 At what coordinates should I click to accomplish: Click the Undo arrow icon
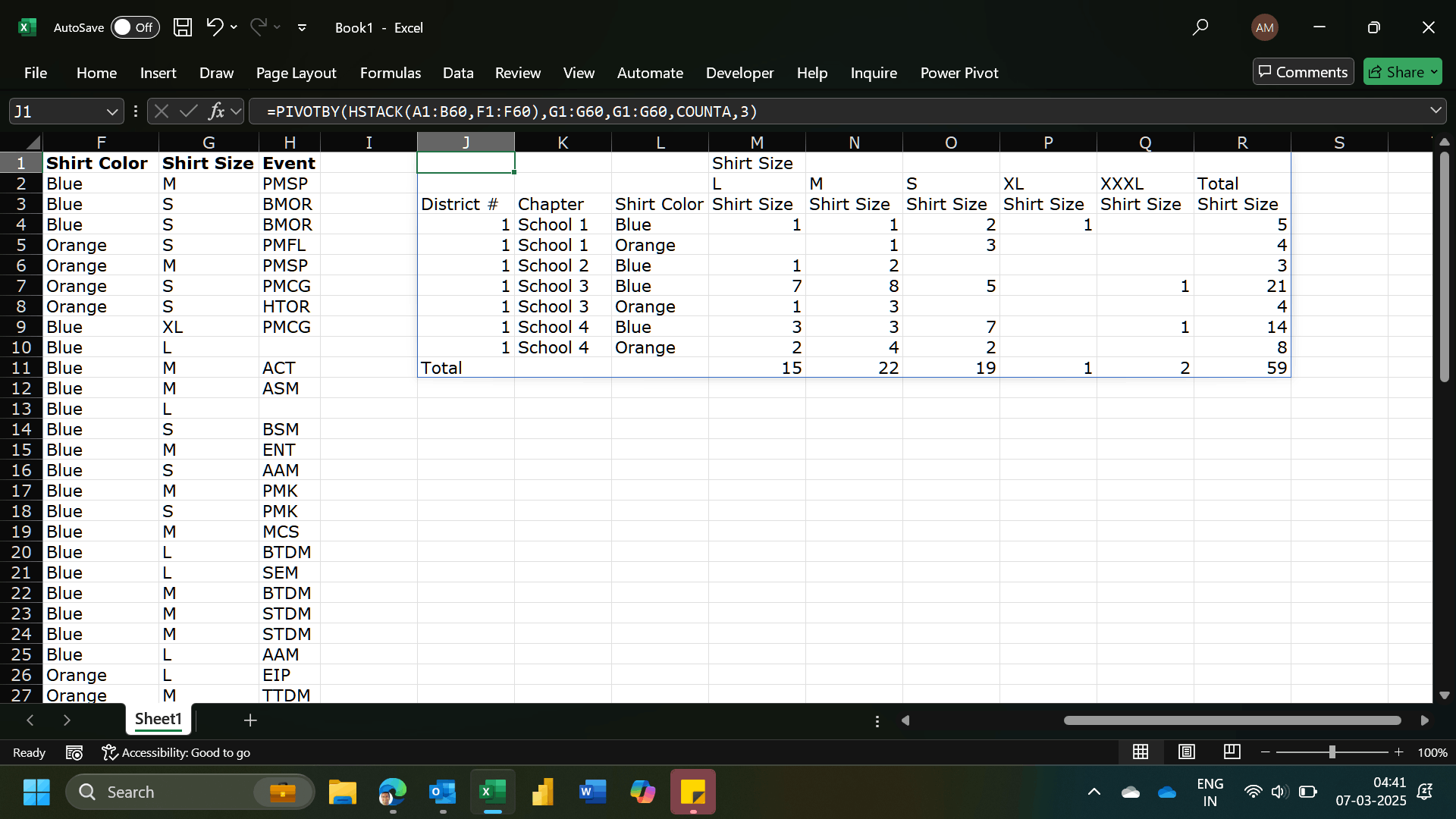tap(215, 27)
